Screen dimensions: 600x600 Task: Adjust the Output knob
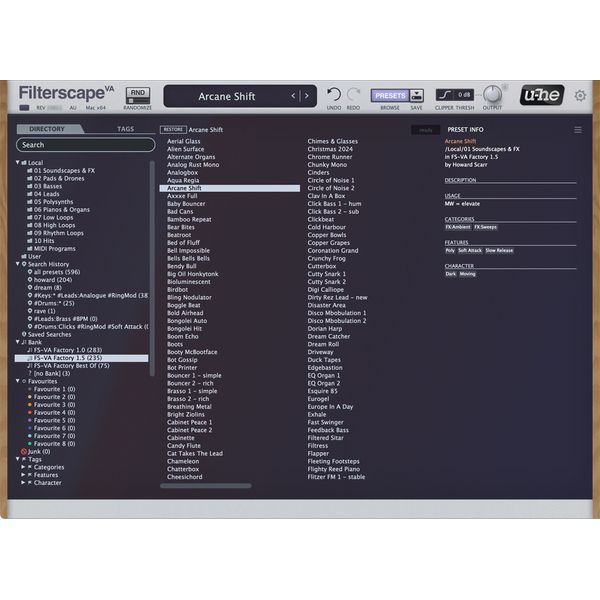pos(492,94)
